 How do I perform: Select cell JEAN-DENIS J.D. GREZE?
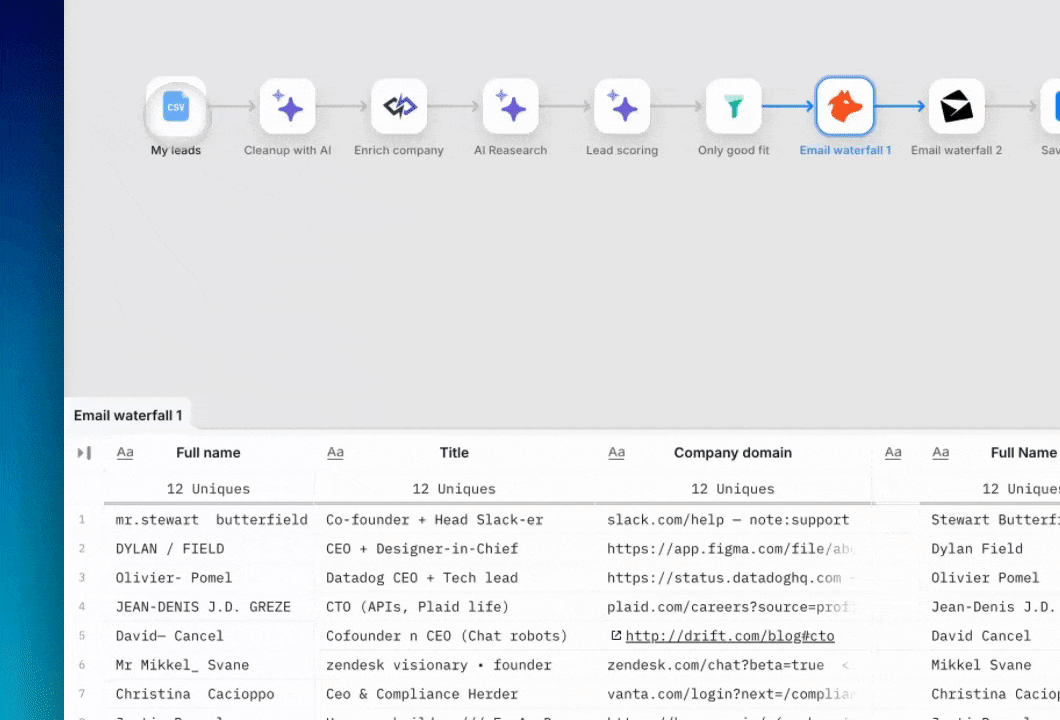(211, 606)
